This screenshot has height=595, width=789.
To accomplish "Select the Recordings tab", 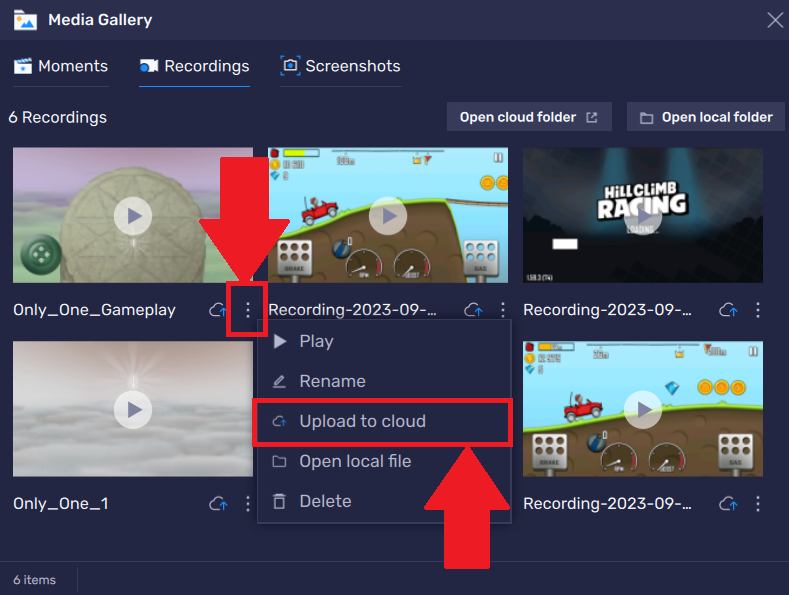I will click(x=195, y=66).
